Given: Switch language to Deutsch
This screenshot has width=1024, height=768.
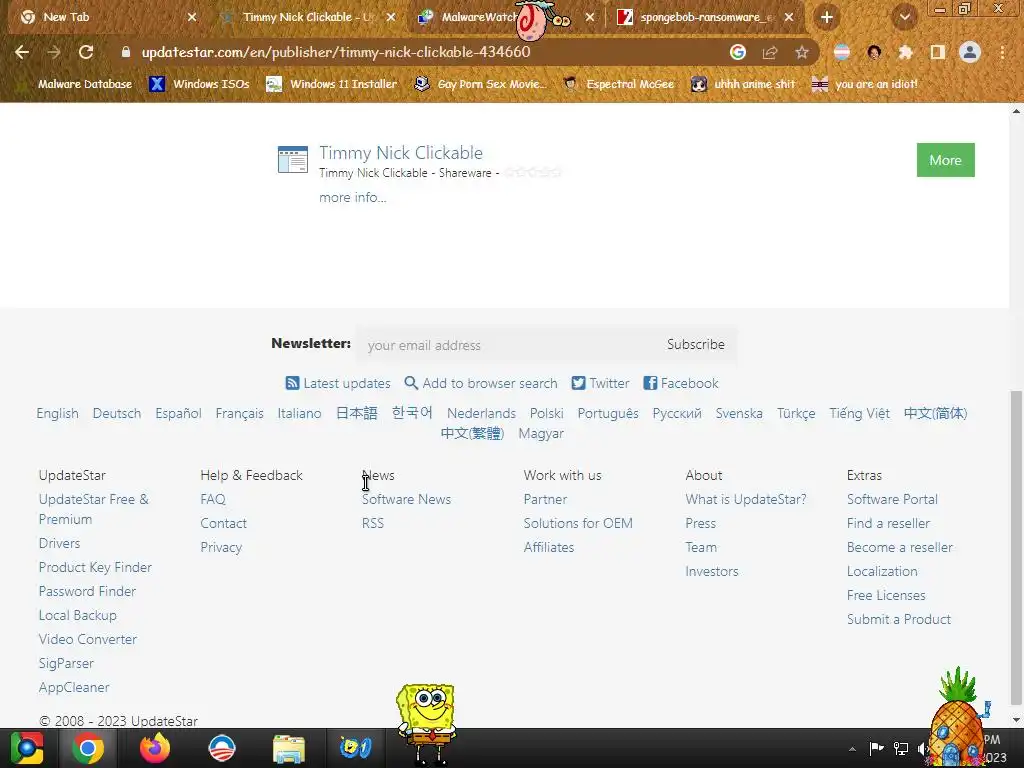Looking at the screenshot, I should (117, 413).
